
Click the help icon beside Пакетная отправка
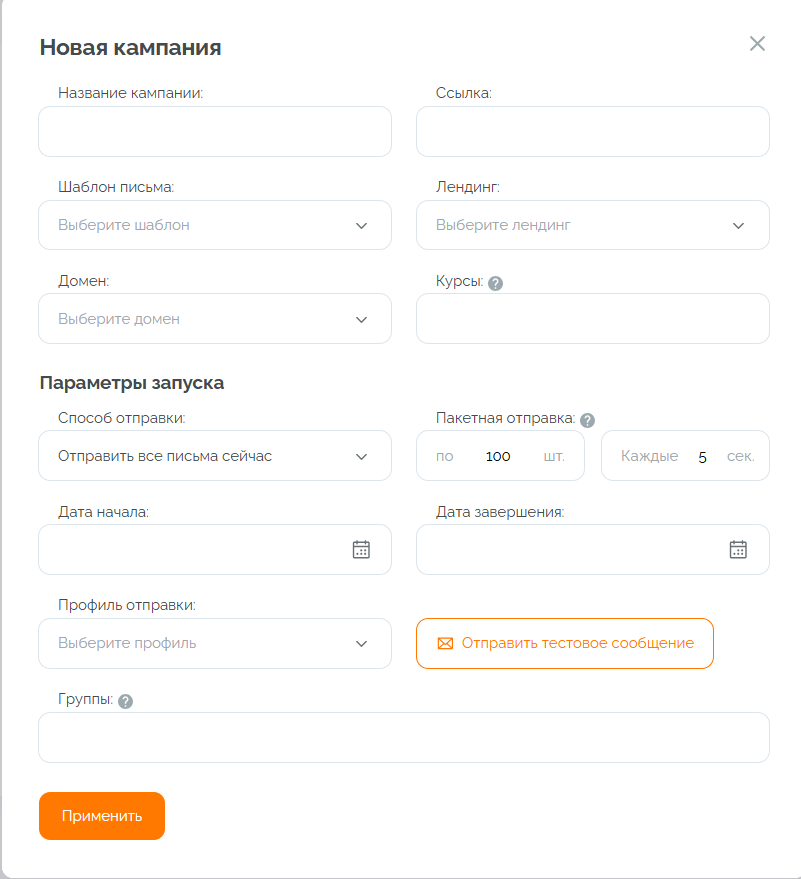(588, 420)
